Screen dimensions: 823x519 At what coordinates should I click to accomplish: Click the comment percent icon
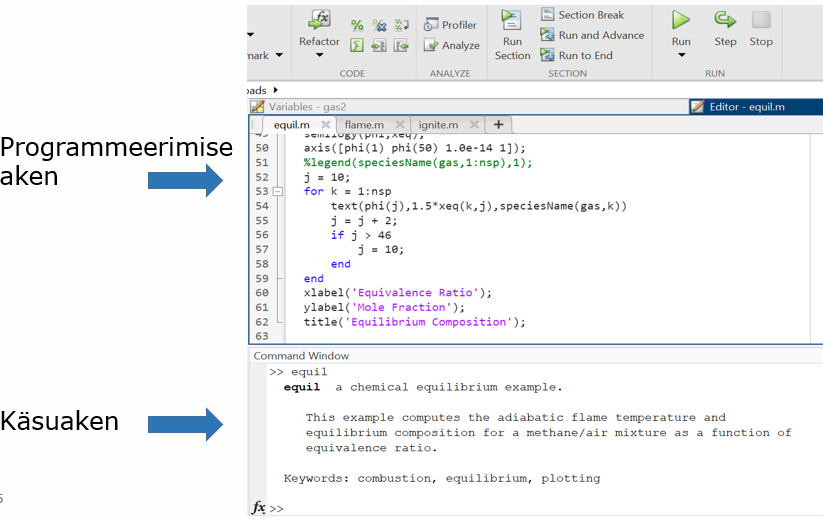coord(357,25)
